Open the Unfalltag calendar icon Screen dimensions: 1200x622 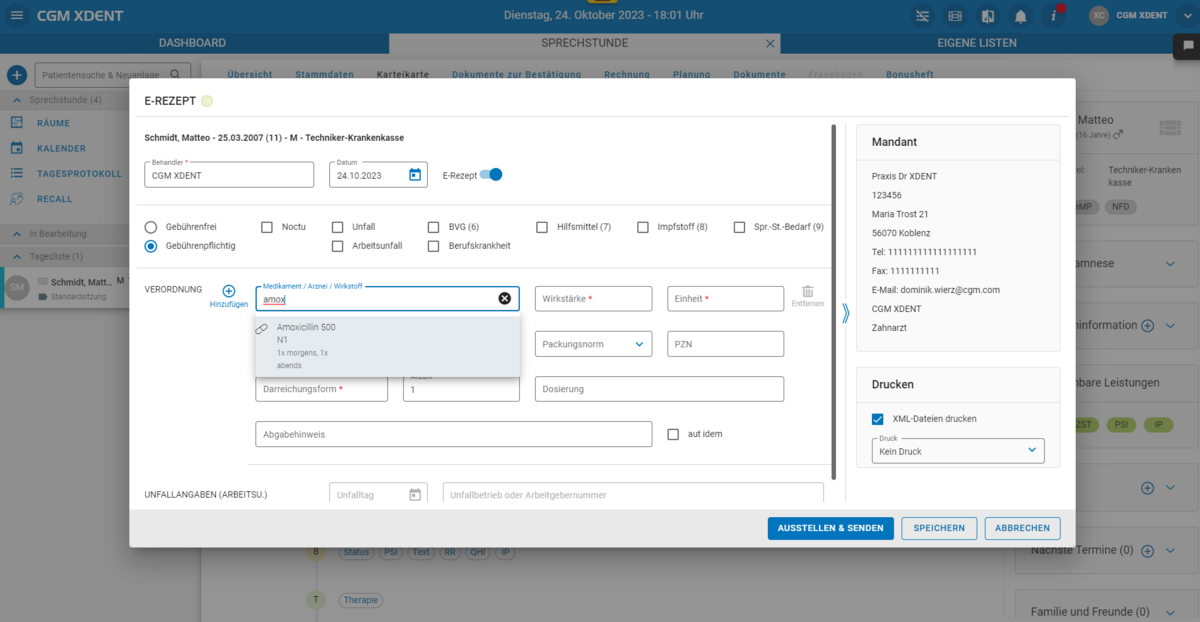415,495
